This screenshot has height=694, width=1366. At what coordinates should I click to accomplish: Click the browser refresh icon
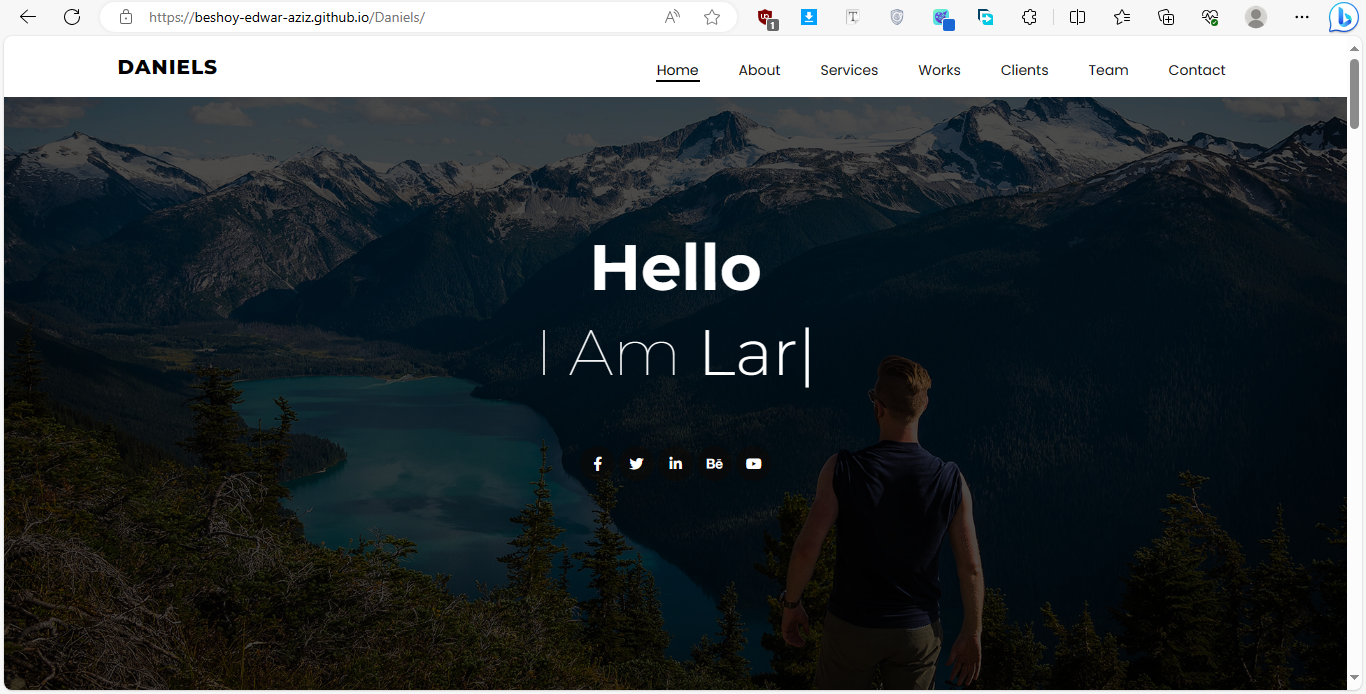pos(72,17)
